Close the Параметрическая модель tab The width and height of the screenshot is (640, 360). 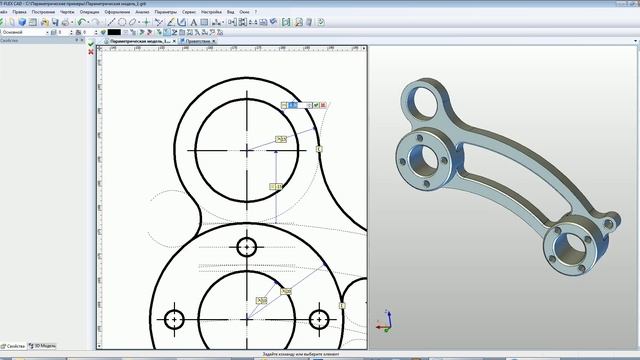point(174,41)
